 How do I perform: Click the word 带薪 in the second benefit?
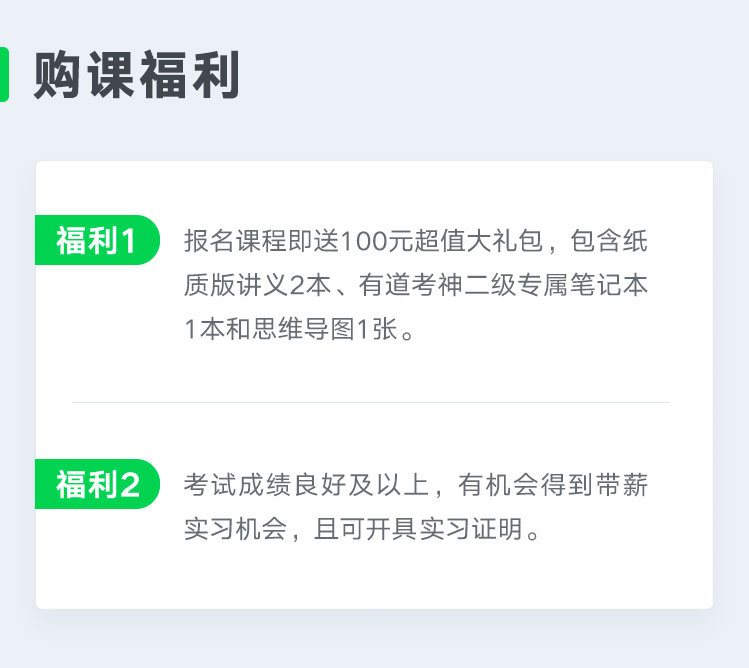pos(622,485)
